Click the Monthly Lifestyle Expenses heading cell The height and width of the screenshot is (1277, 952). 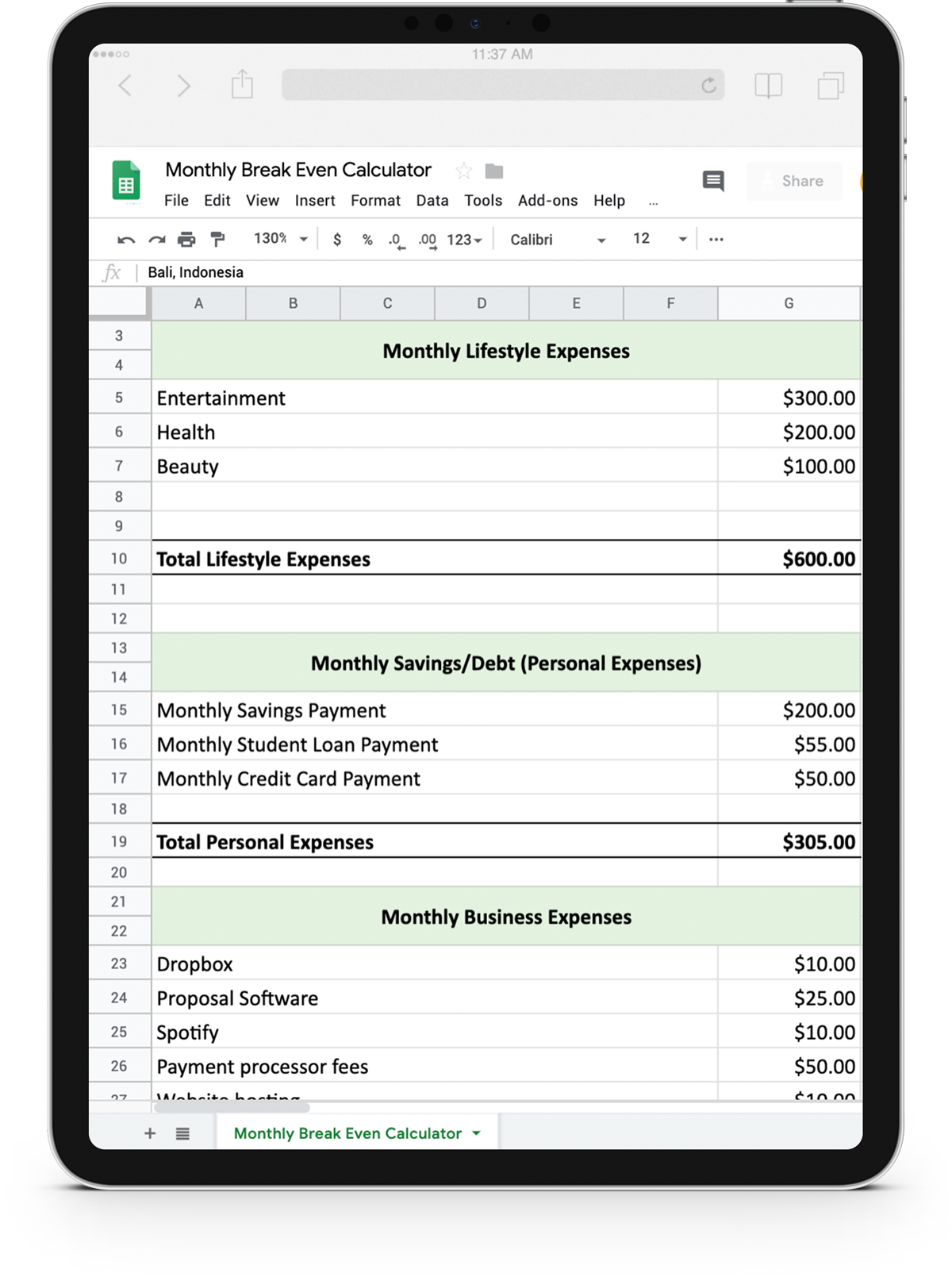506,351
